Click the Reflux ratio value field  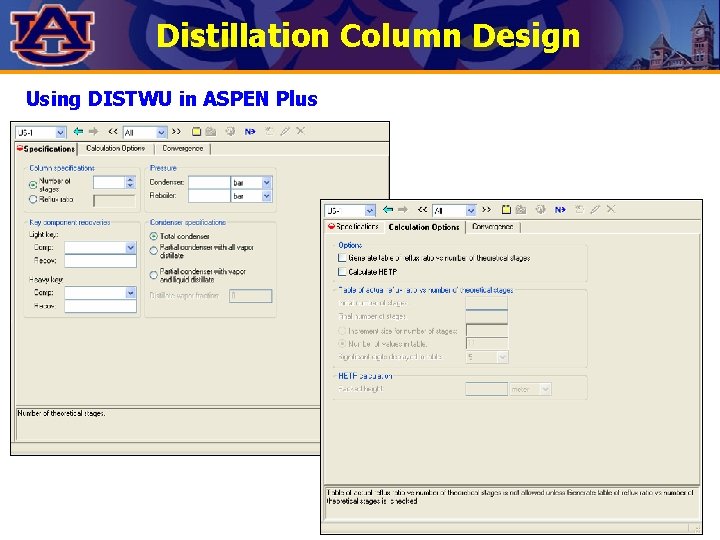pyautogui.click(x=114, y=200)
